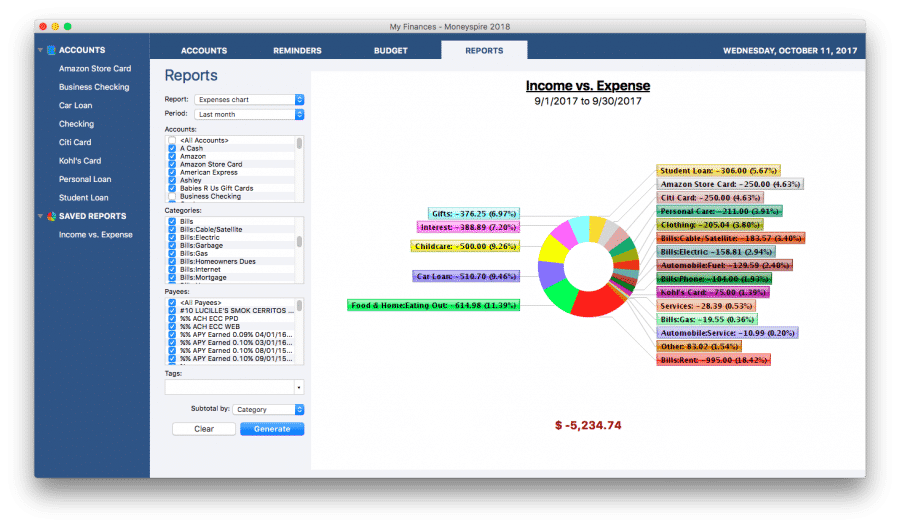900x527 pixels.
Task: Click the Clear button
Action: (x=204, y=429)
